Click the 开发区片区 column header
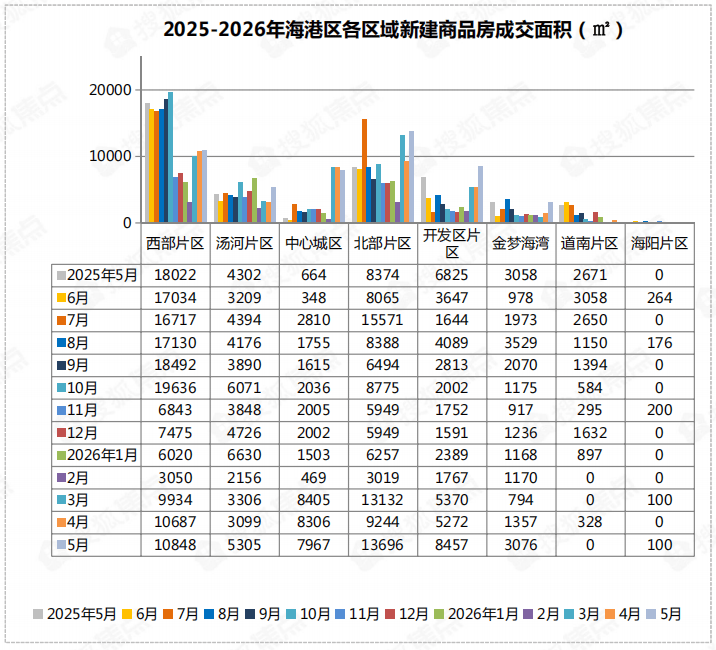Image resolution: width=716 pixels, height=650 pixels. [x=452, y=243]
